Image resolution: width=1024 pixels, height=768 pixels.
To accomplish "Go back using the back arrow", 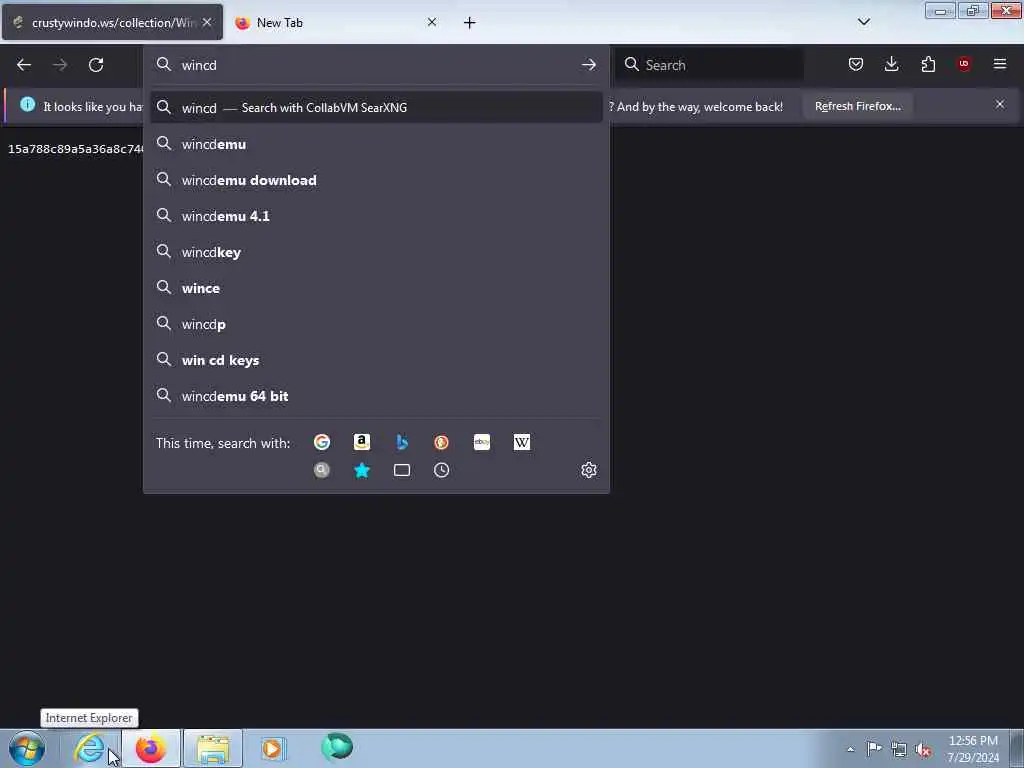I will click(24, 65).
